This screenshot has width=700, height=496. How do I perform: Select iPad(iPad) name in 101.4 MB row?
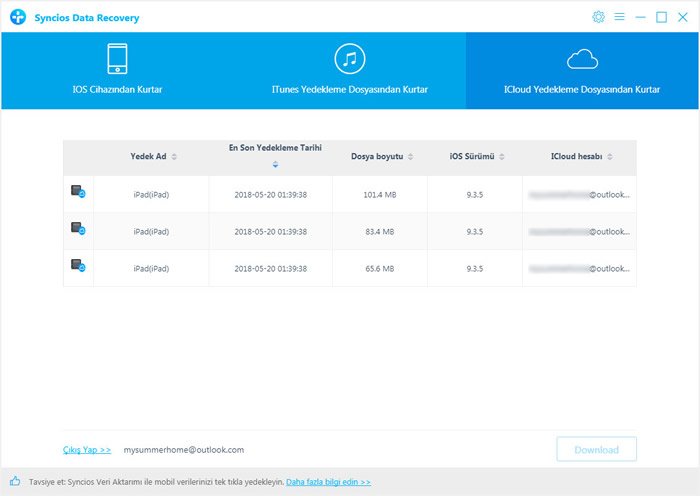click(x=151, y=195)
